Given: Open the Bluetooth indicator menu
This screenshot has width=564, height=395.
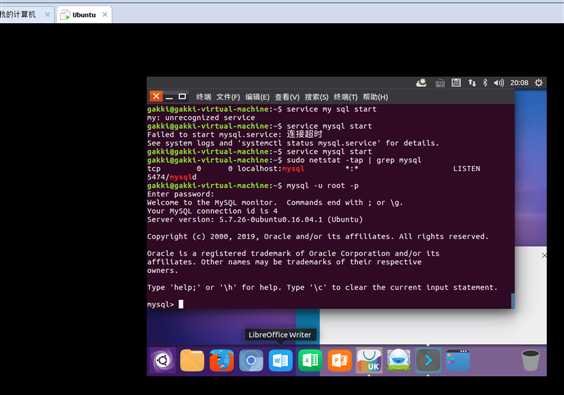Looking at the screenshot, I should (x=485, y=83).
